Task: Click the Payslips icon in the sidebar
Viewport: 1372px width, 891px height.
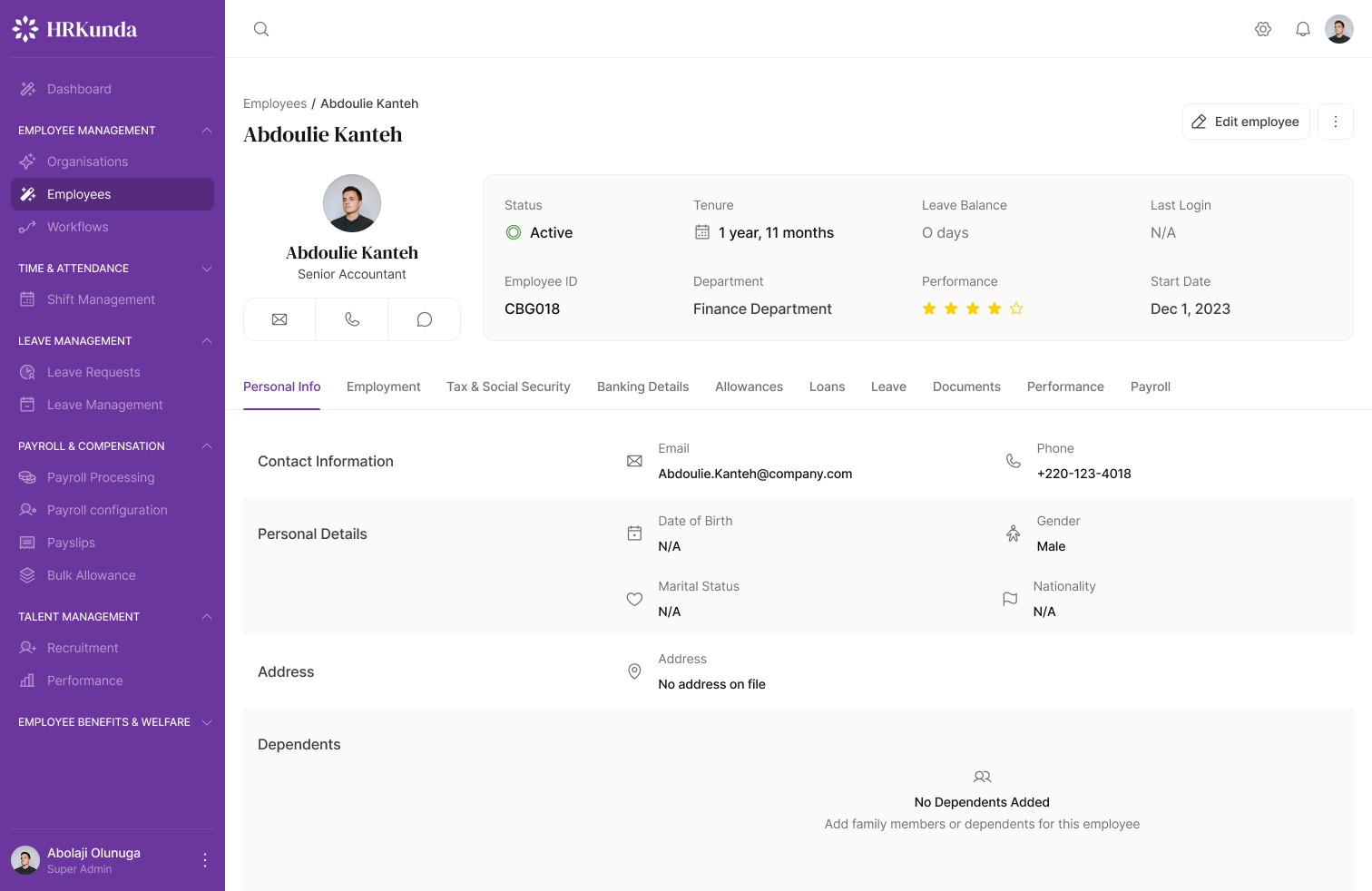Action: point(28,542)
